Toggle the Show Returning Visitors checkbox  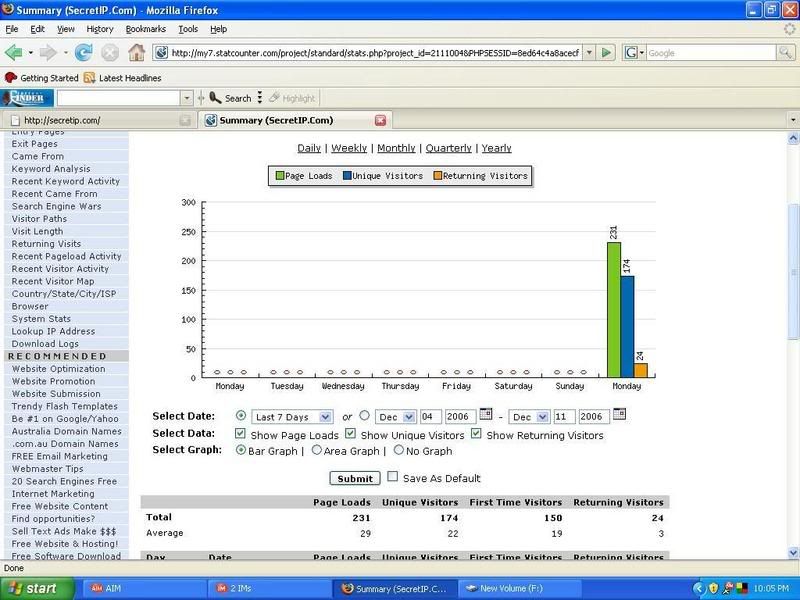pyautogui.click(x=476, y=435)
